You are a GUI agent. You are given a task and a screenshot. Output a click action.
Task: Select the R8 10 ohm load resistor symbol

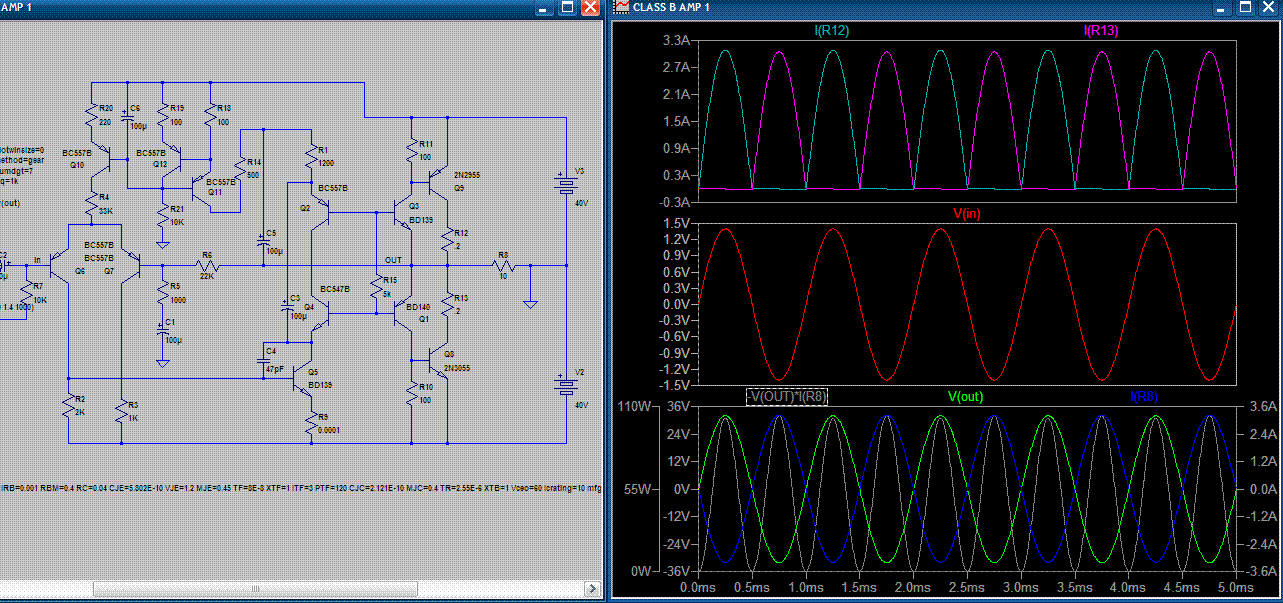tap(504, 266)
